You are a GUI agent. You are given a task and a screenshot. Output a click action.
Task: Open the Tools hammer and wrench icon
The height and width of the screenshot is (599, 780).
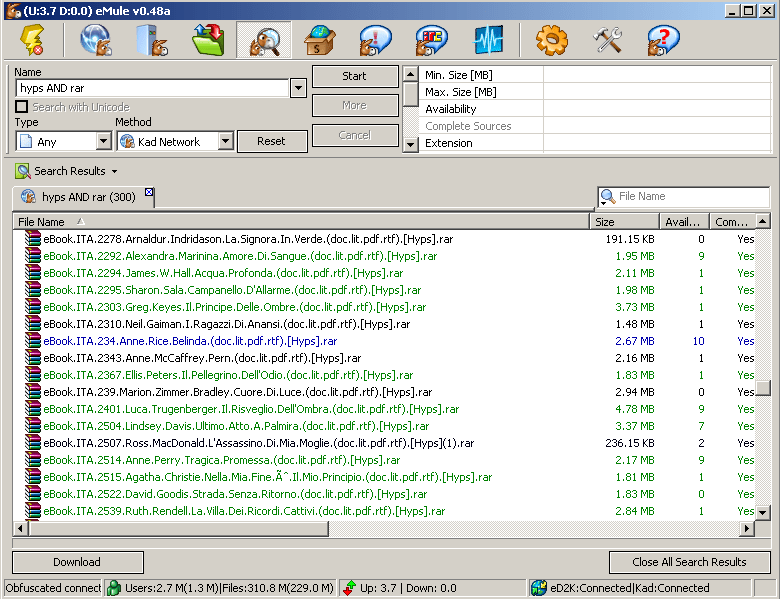coord(607,40)
